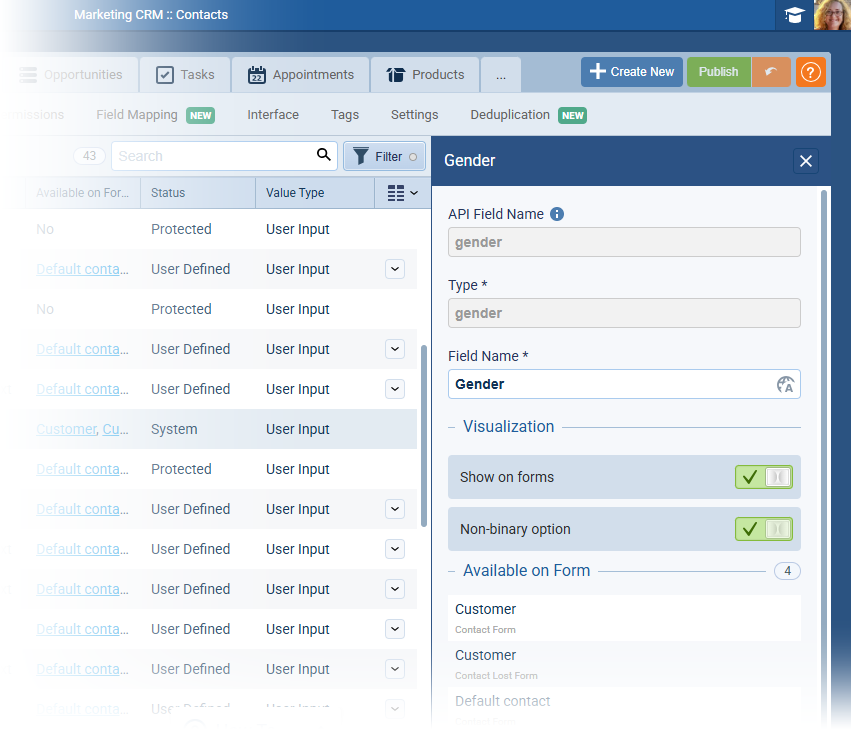Open the Field Mapping section
The image size is (851, 729).
[135, 114]
